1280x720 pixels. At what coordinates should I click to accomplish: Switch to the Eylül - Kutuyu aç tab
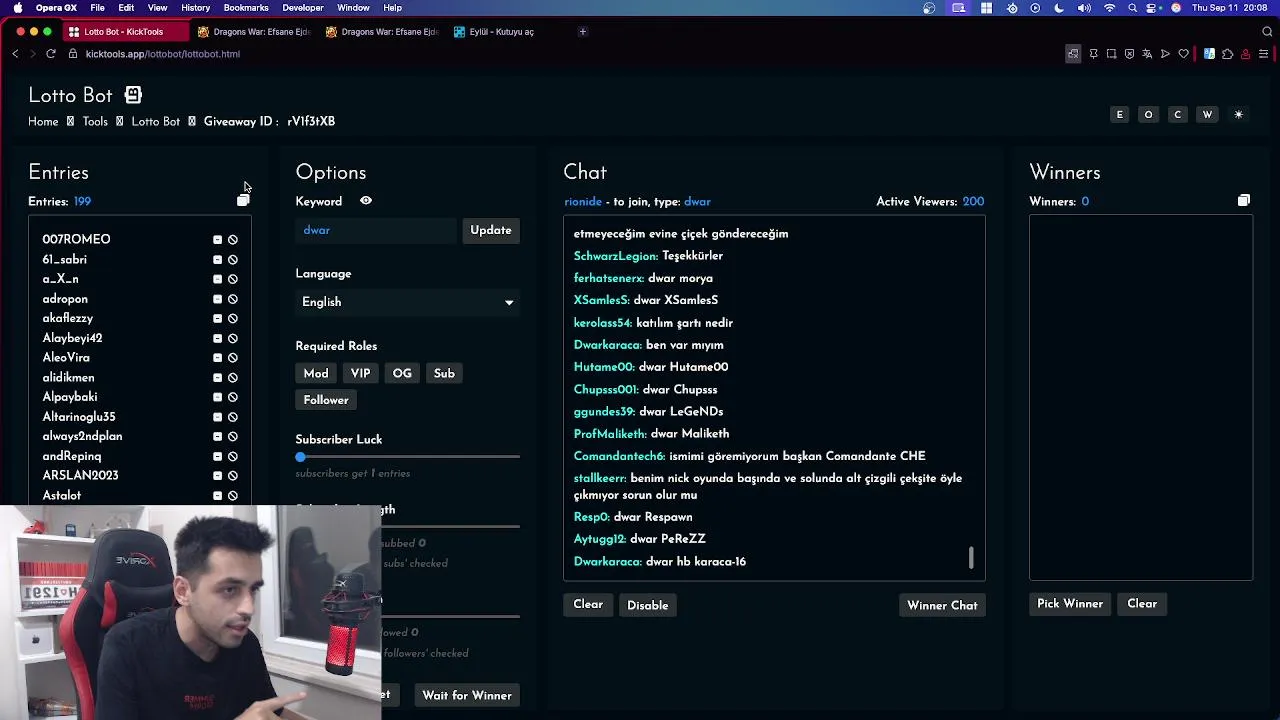pos(501,32)
